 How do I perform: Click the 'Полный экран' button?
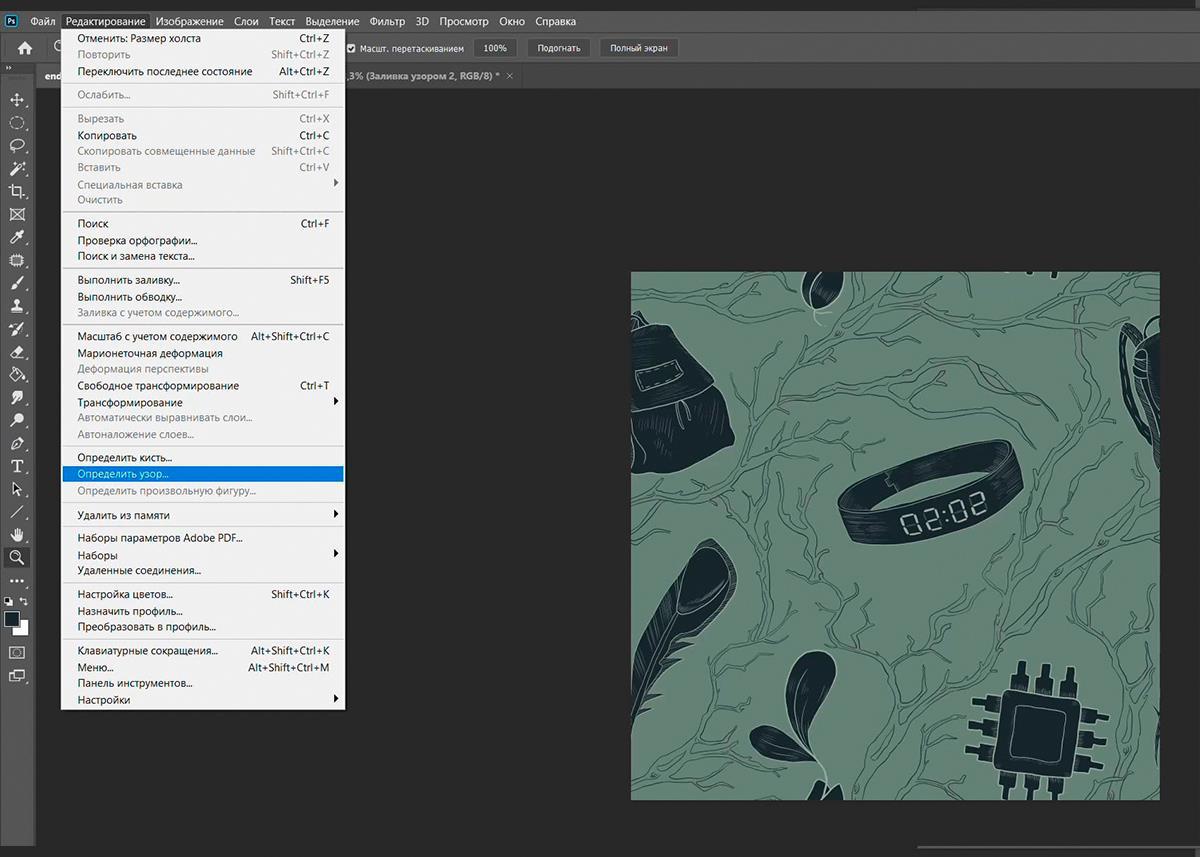pyautogui.click(x=638, y=48)
